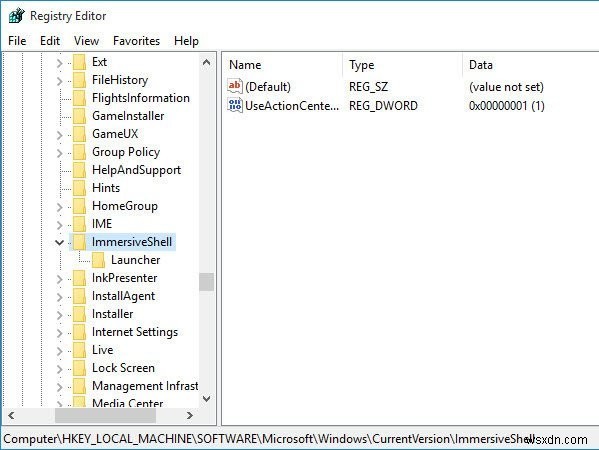This screenshot has width=599, height=450.
Task: Expand the Internet Settings key
Action: pyautogui.click(x=59, y=332)
